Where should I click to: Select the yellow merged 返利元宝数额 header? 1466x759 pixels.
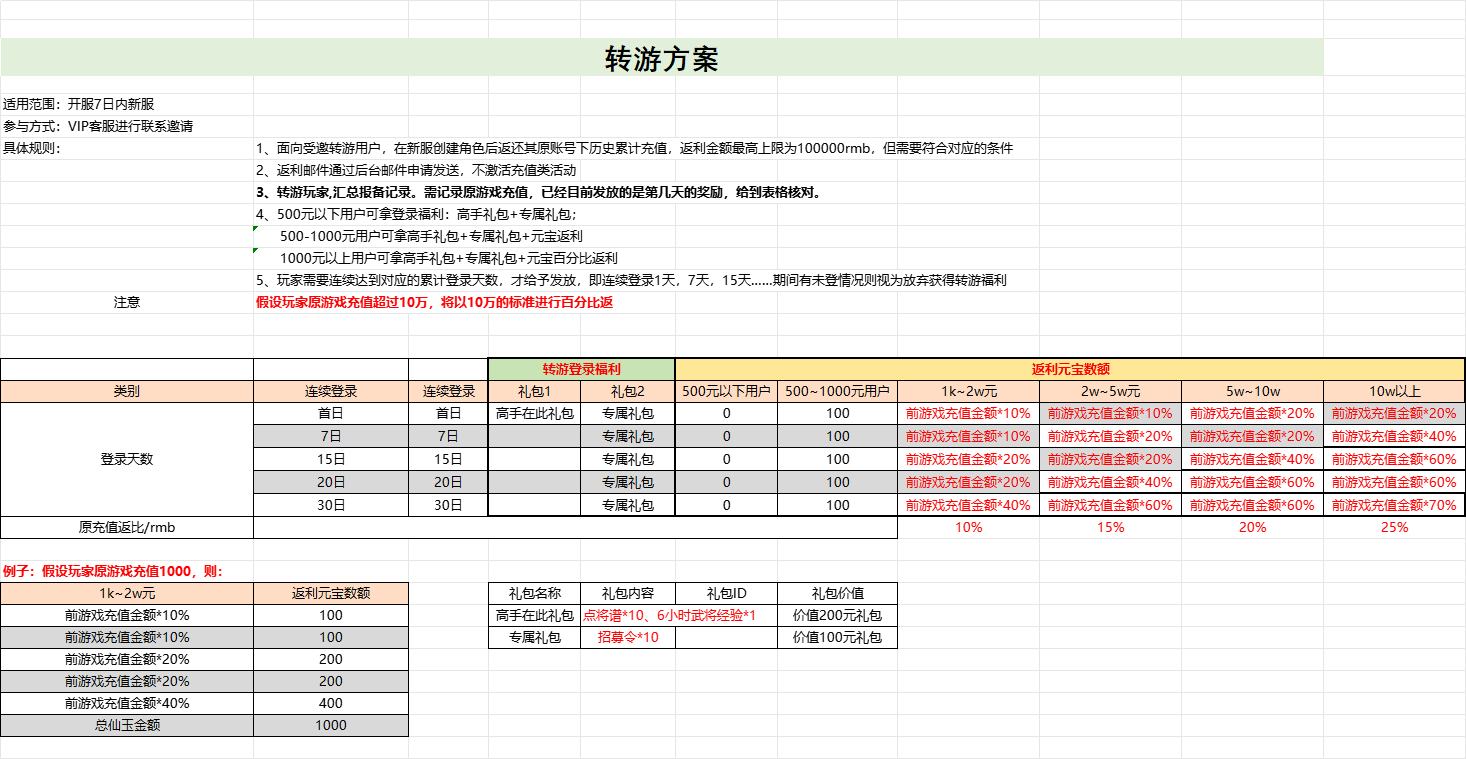point(1069,369)
